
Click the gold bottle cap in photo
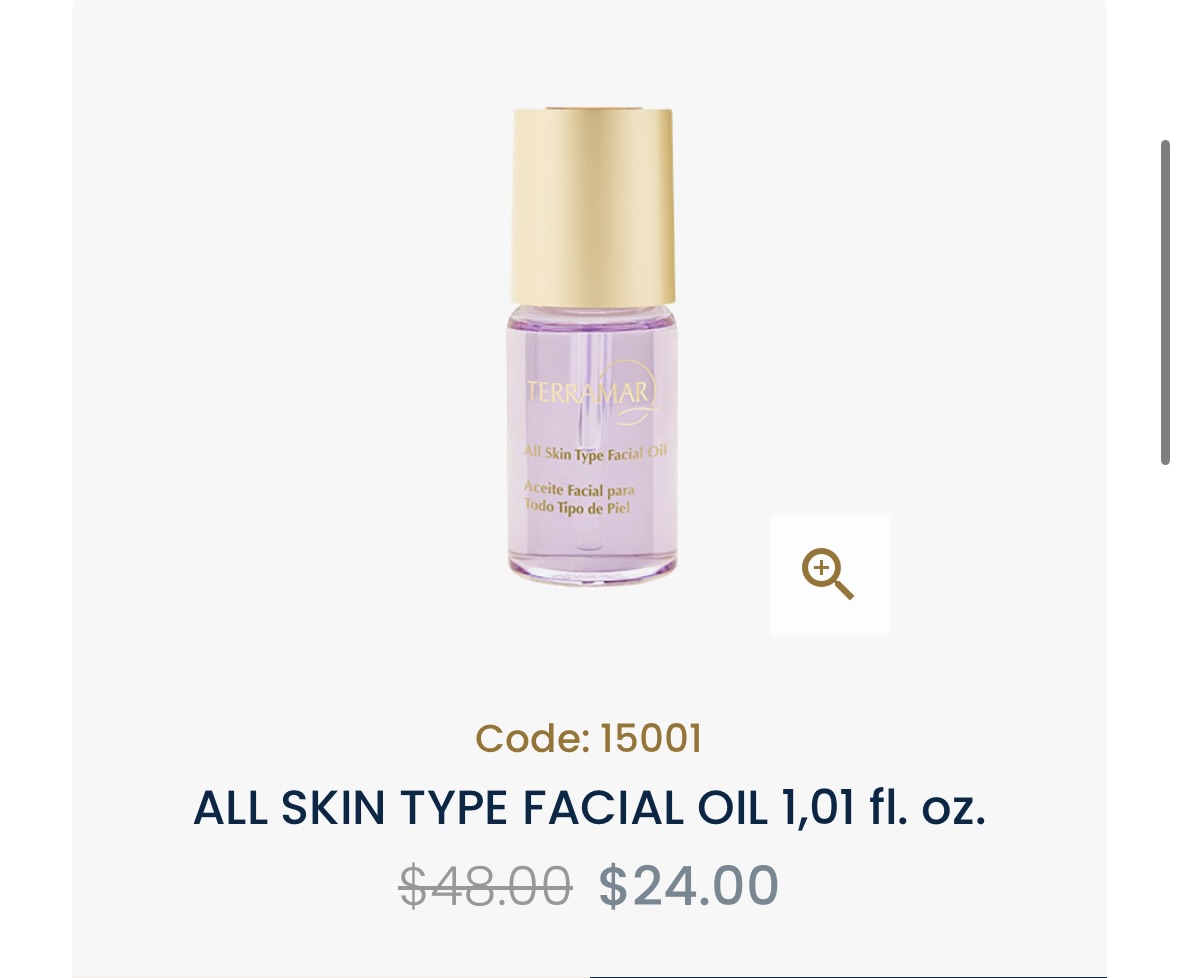pyautogui.click(x=593, y=206)
